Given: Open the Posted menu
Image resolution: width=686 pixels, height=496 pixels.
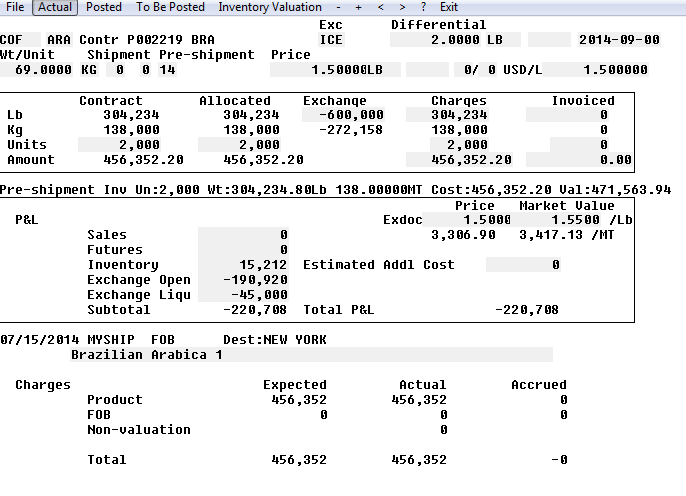Looking at the screenshot, I should coord(104,7).
